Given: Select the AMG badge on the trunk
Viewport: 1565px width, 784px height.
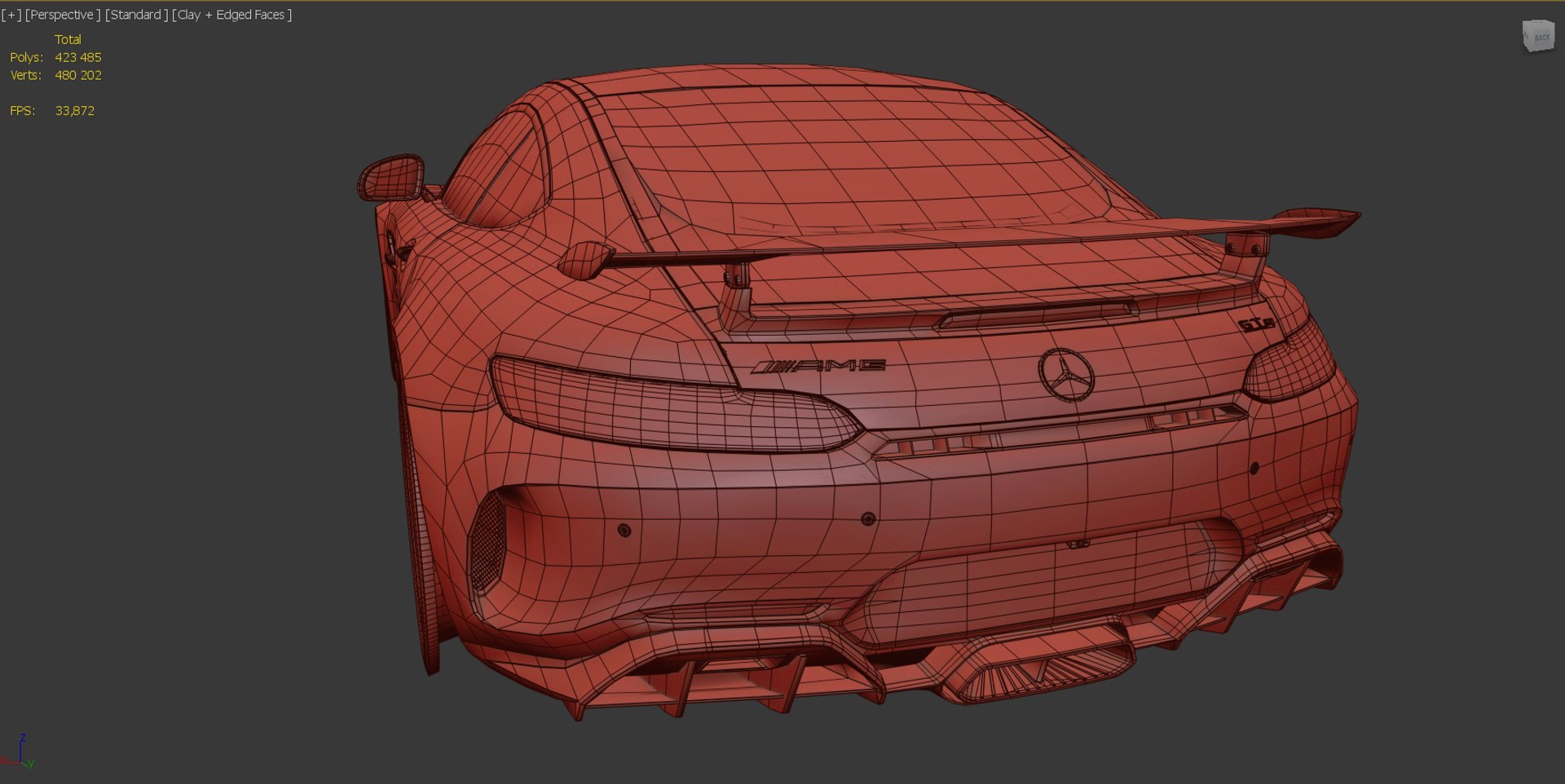Looking at the screenshot, I should pos(818,366).
